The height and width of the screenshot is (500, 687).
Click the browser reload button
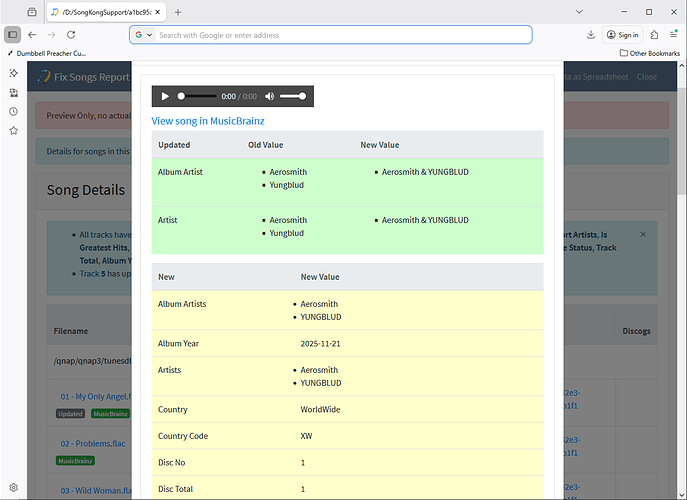pyautogui.click(x=71, y=35)
